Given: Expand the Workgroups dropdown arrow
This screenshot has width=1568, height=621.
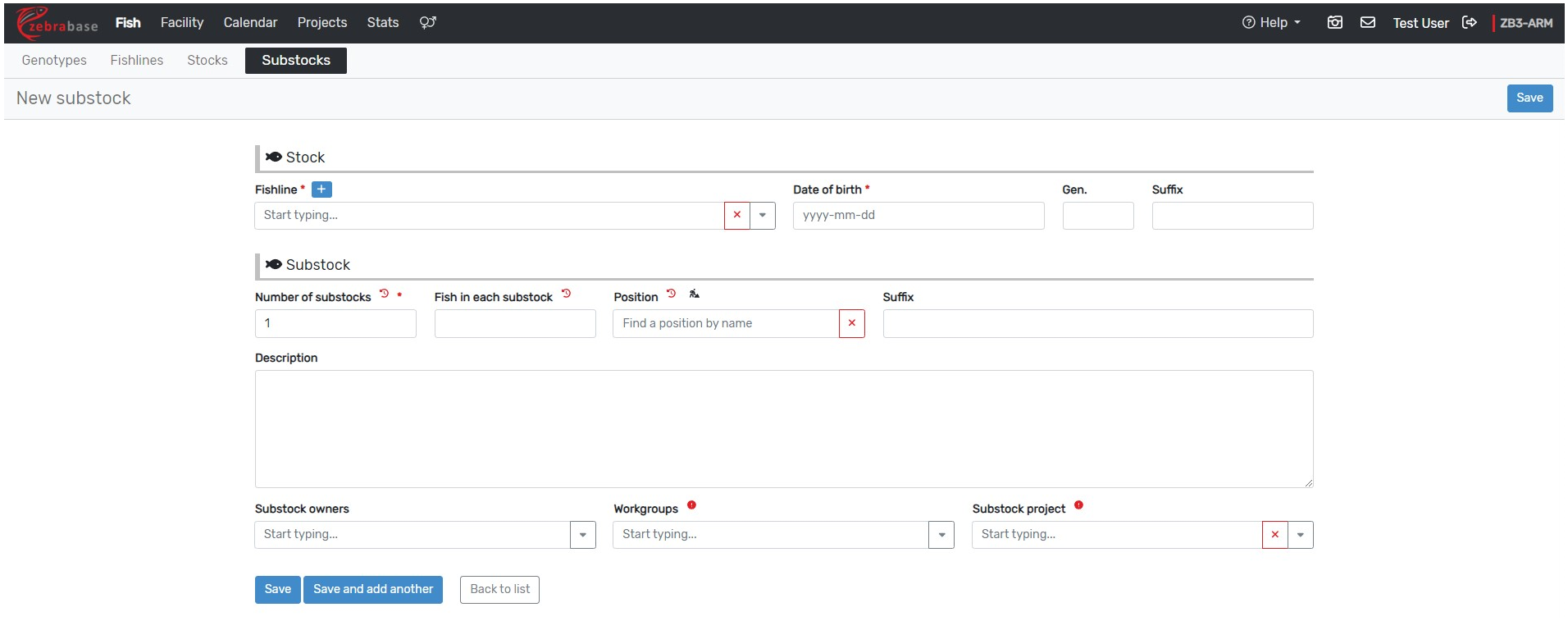Looking at the screenshot, I should [x=941, y=535].
